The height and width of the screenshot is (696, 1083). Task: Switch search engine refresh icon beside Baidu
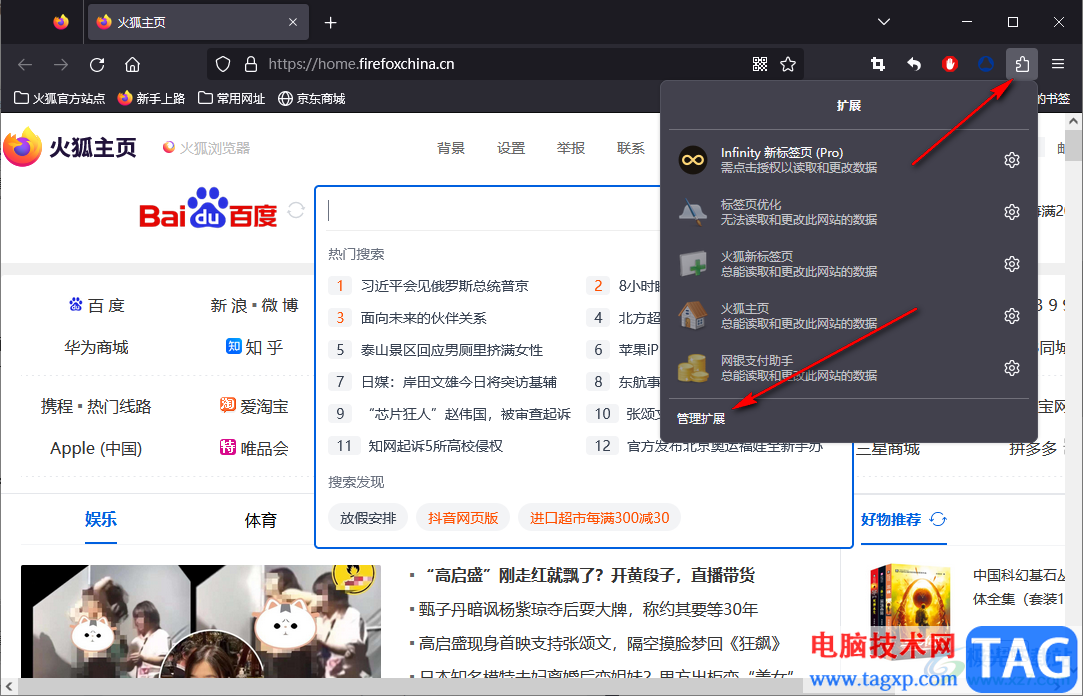pyautogui.click(x=296, y=210)
